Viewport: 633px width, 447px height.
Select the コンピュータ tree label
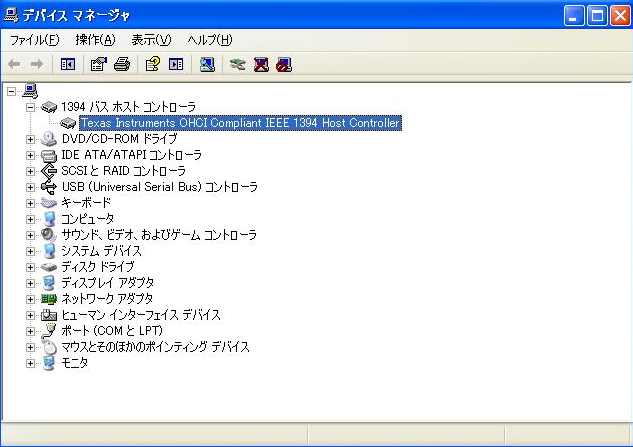pos(88,219)
